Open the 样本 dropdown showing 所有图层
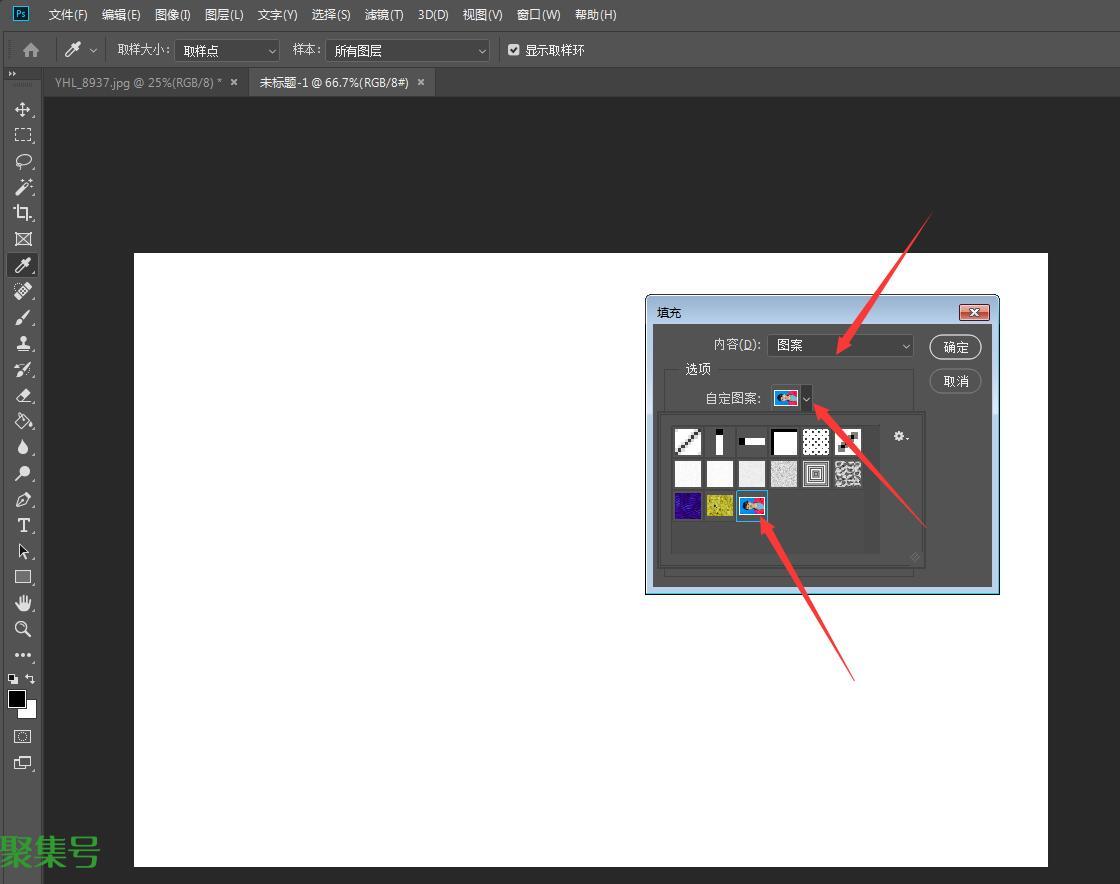 pos(408,50)
